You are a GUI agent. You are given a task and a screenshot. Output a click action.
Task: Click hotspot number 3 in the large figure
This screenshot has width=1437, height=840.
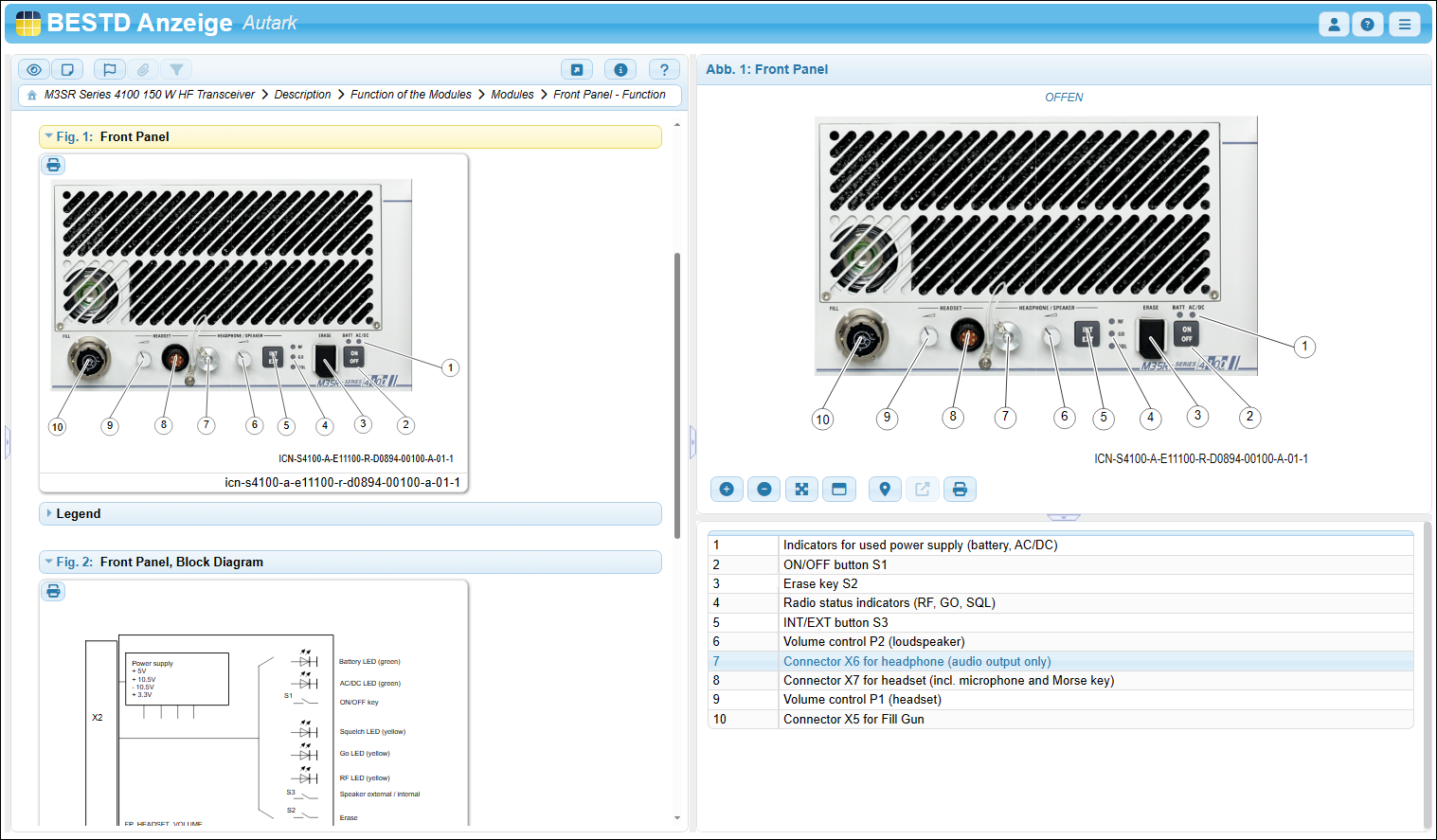pyautogui.click(x=1197, y=416)
